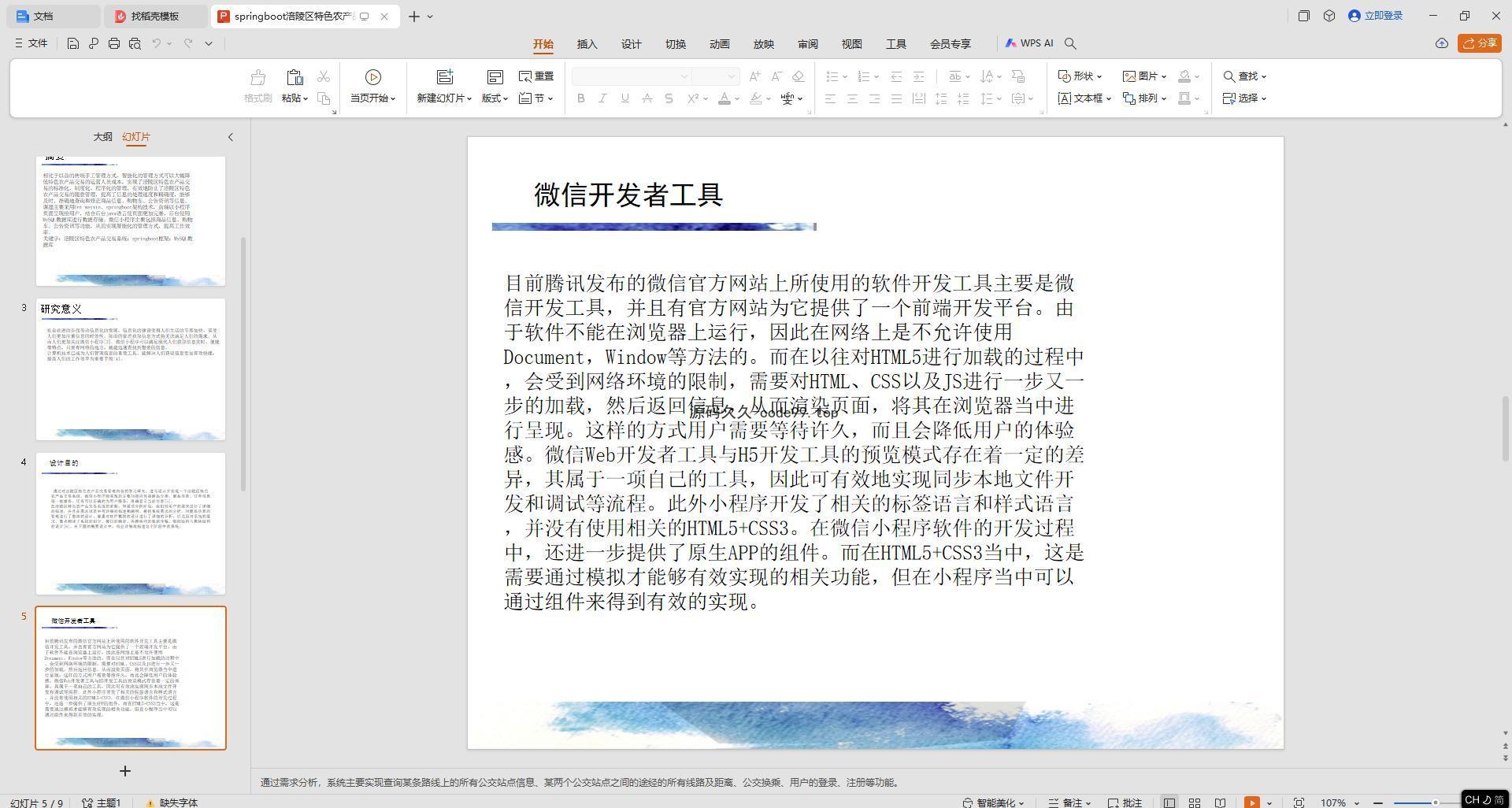Open the File (文件) menu

[31, 43]
